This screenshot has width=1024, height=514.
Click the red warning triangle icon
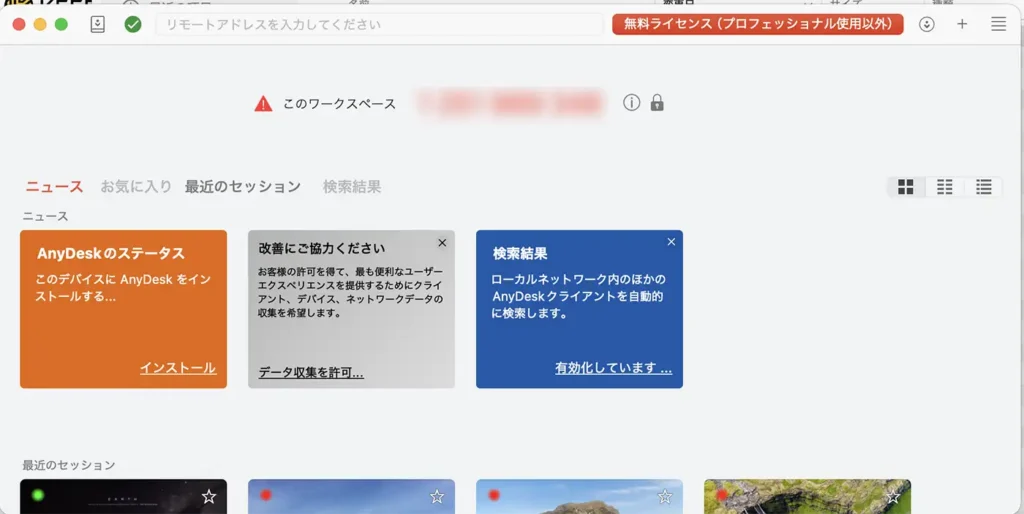point(263,103)
